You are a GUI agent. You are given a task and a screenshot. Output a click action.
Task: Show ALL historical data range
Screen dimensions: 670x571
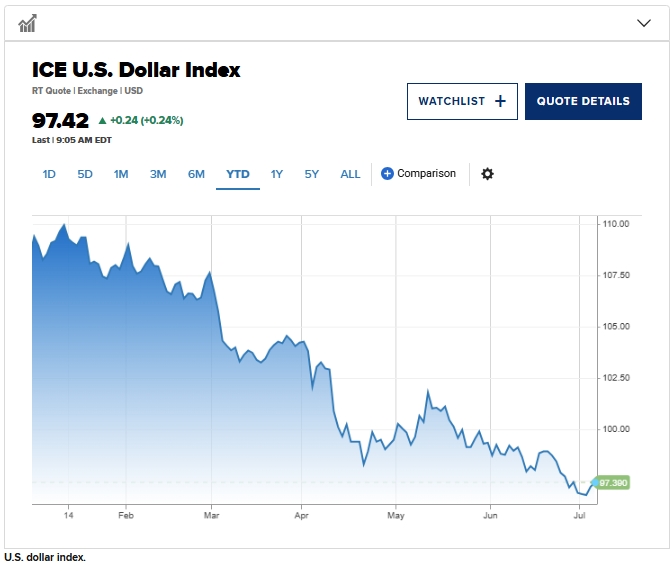point(350,174)
